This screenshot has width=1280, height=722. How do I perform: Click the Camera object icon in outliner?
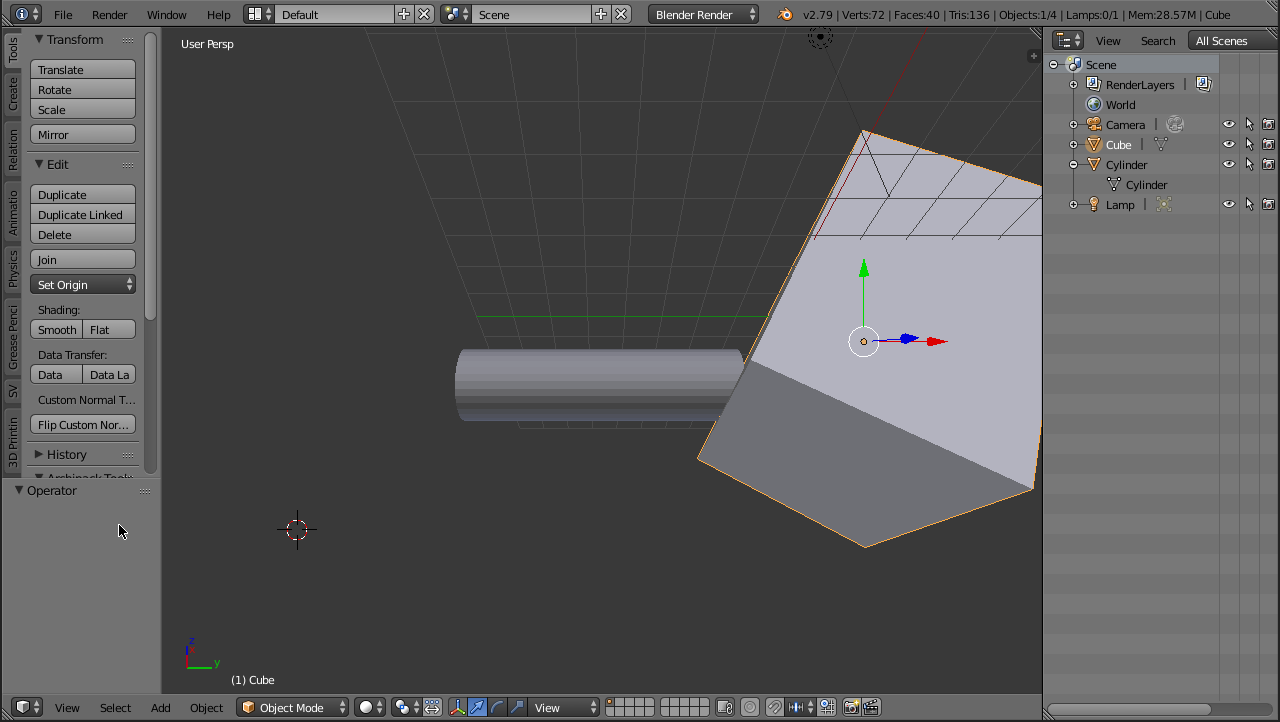pos(1094,124)
